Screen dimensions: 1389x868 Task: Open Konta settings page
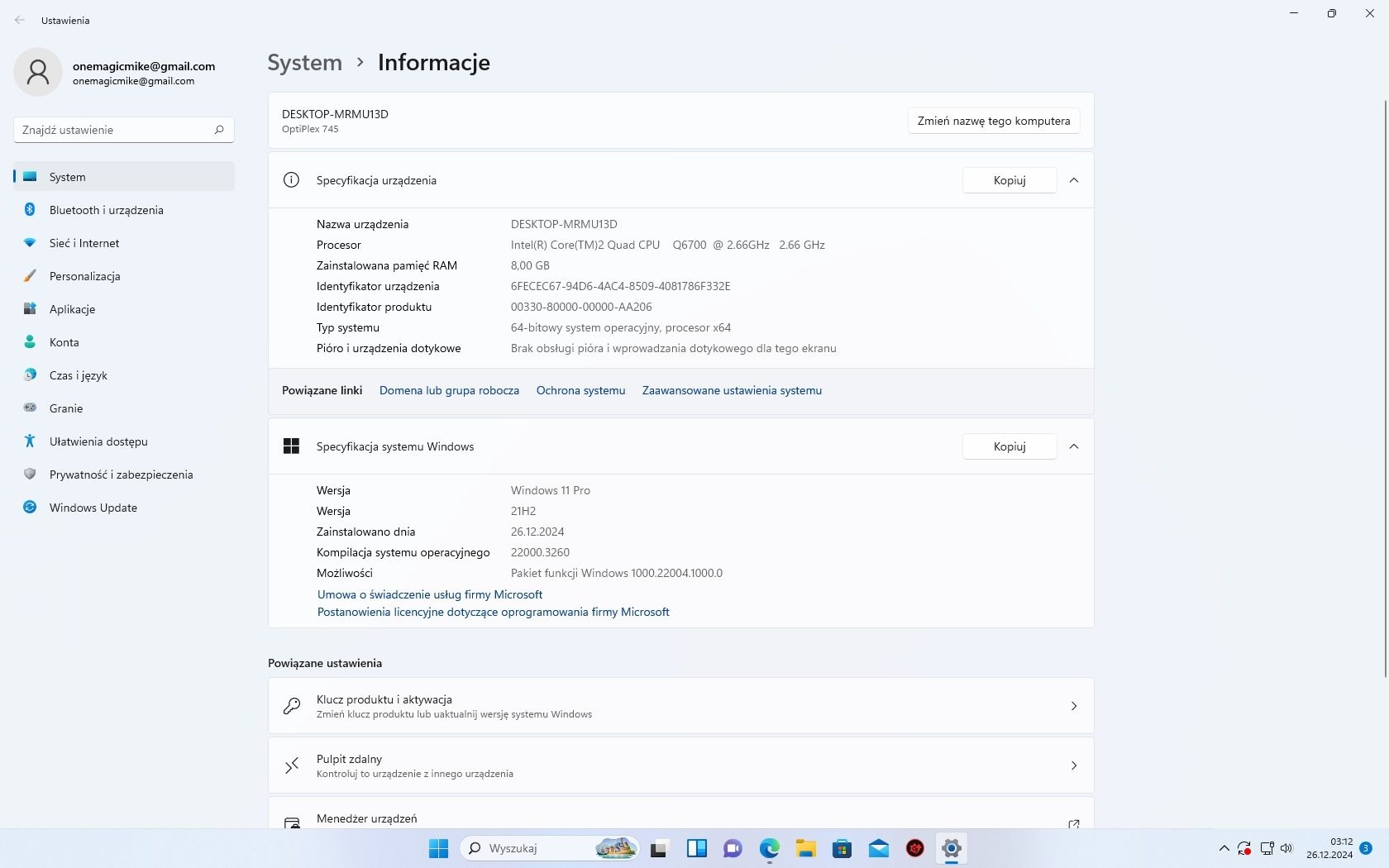[x=124, y=342]
